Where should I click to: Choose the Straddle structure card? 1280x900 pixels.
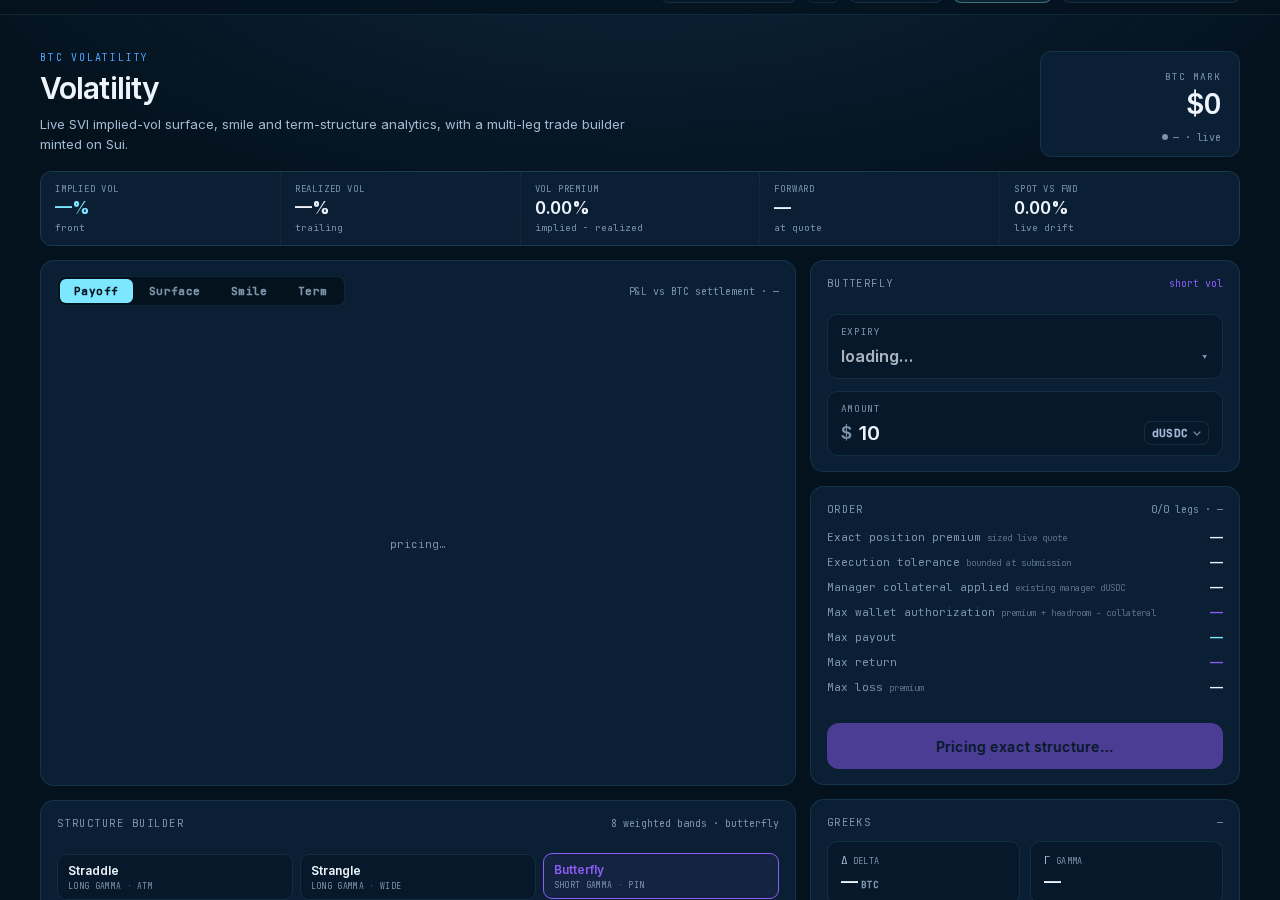[x=175, y=877]
